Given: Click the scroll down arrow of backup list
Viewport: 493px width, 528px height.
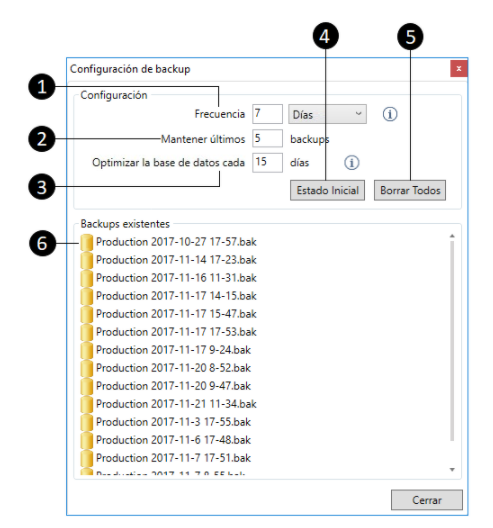Looking at the screenshot, I should click(452, 469).
